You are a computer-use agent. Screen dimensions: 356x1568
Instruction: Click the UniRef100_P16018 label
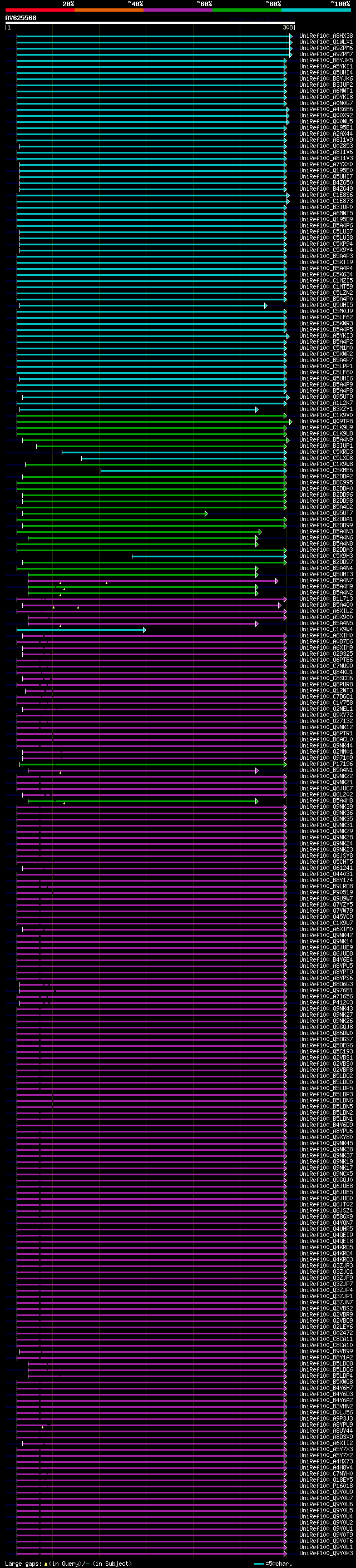(x=326, y=1486)
